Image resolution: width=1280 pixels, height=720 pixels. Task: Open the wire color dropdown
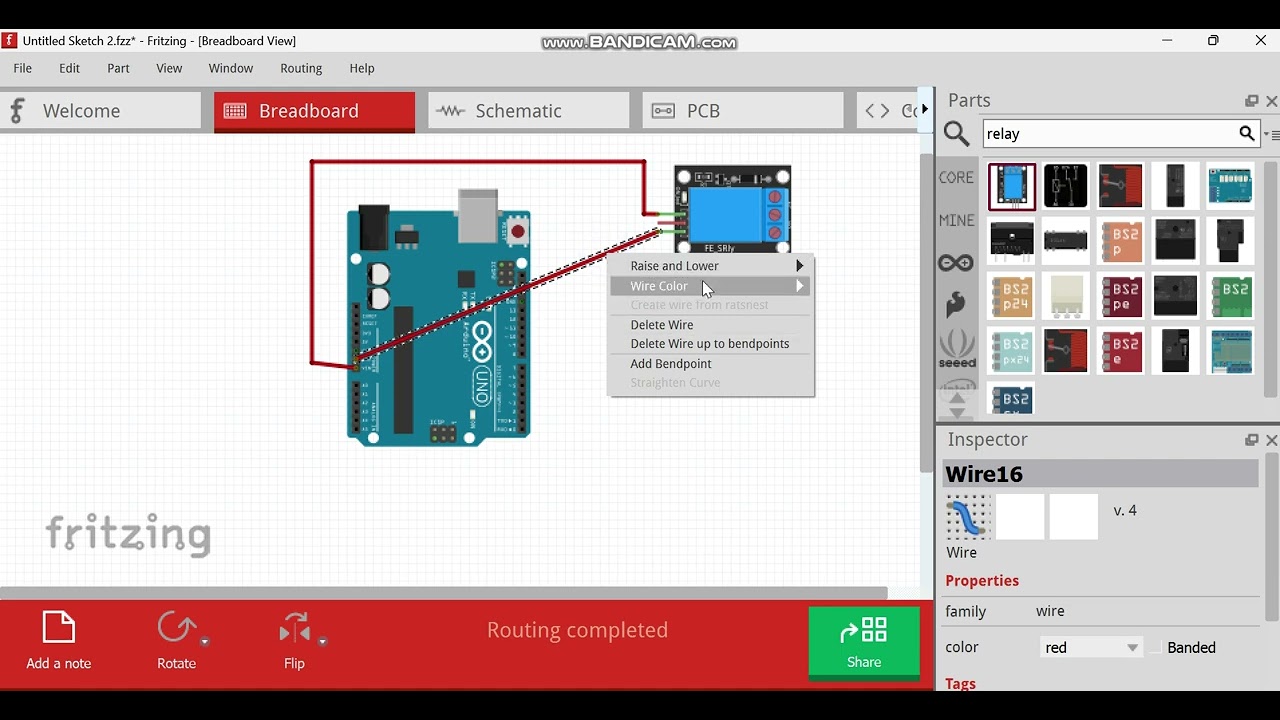1091,648
